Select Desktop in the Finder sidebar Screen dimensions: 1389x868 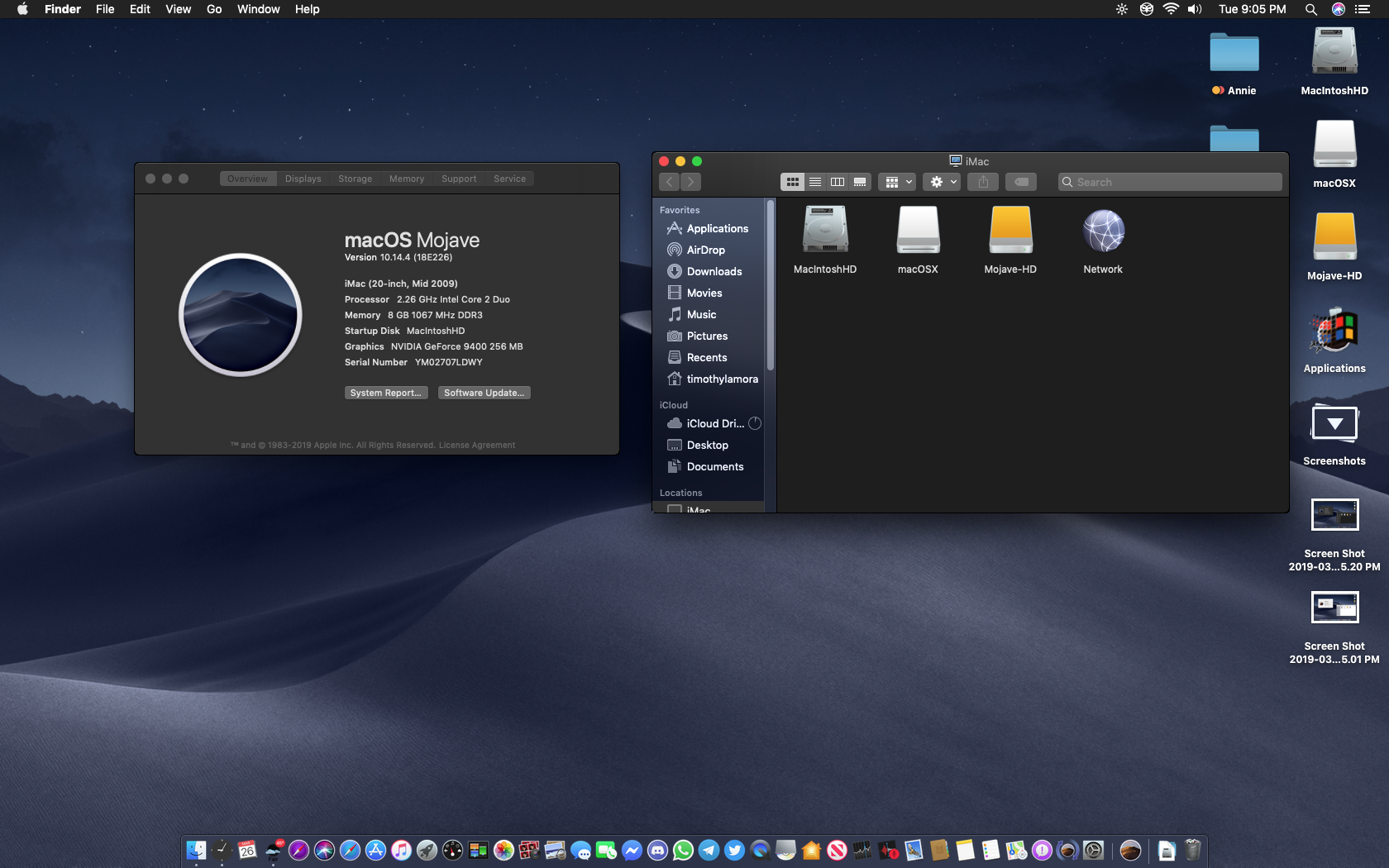(709, 445)
